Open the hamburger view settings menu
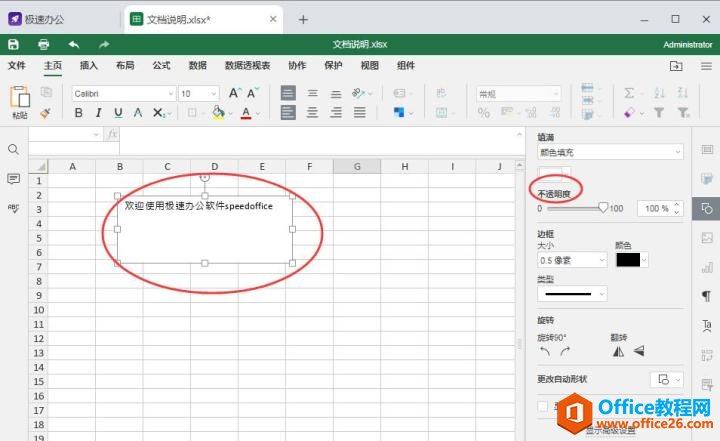The width and height of the screenshot is (720, 441). pos(707,66)
